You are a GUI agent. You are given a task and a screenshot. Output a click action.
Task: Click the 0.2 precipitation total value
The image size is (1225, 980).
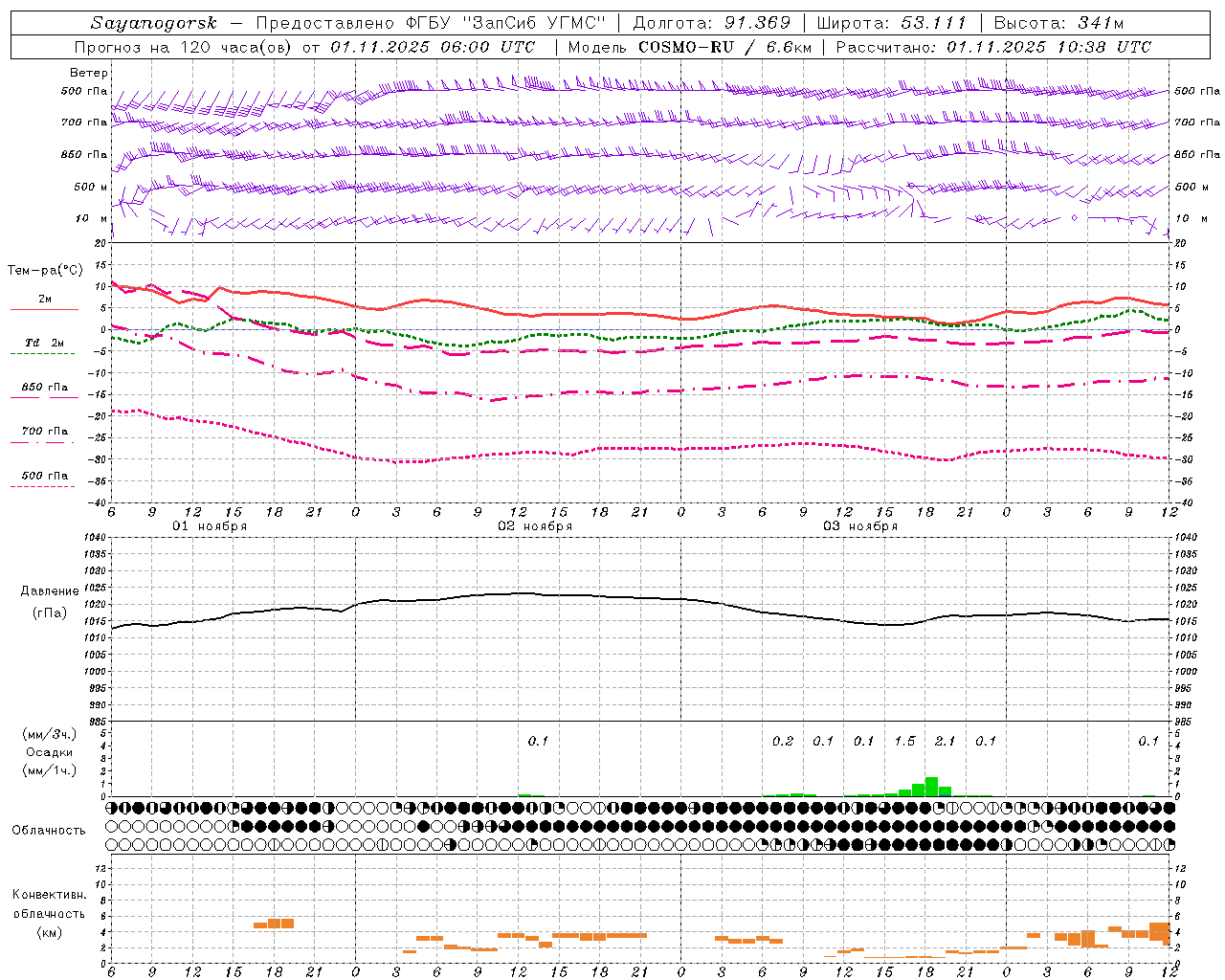point(783,741)
